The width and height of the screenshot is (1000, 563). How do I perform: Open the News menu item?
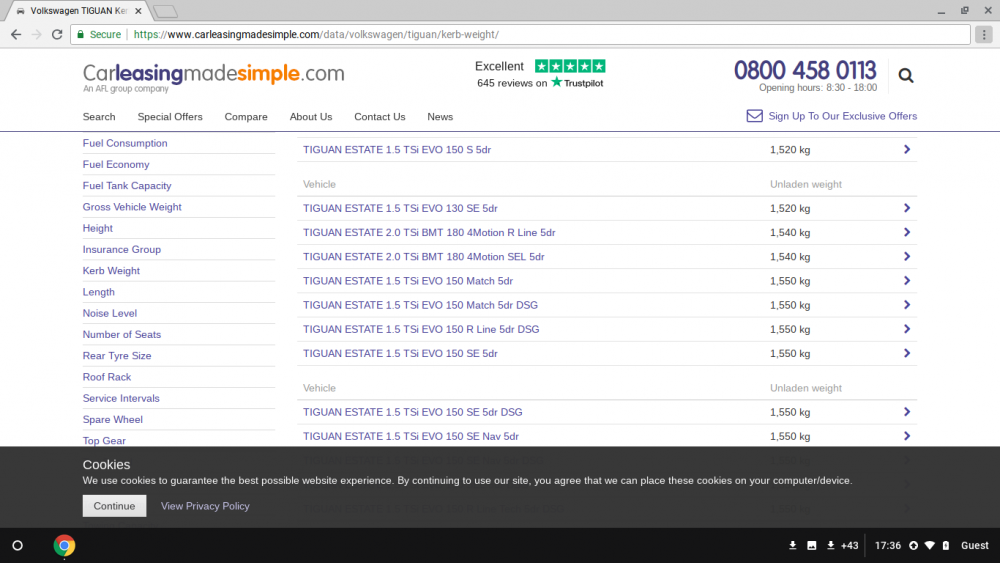tap(440, 117)
